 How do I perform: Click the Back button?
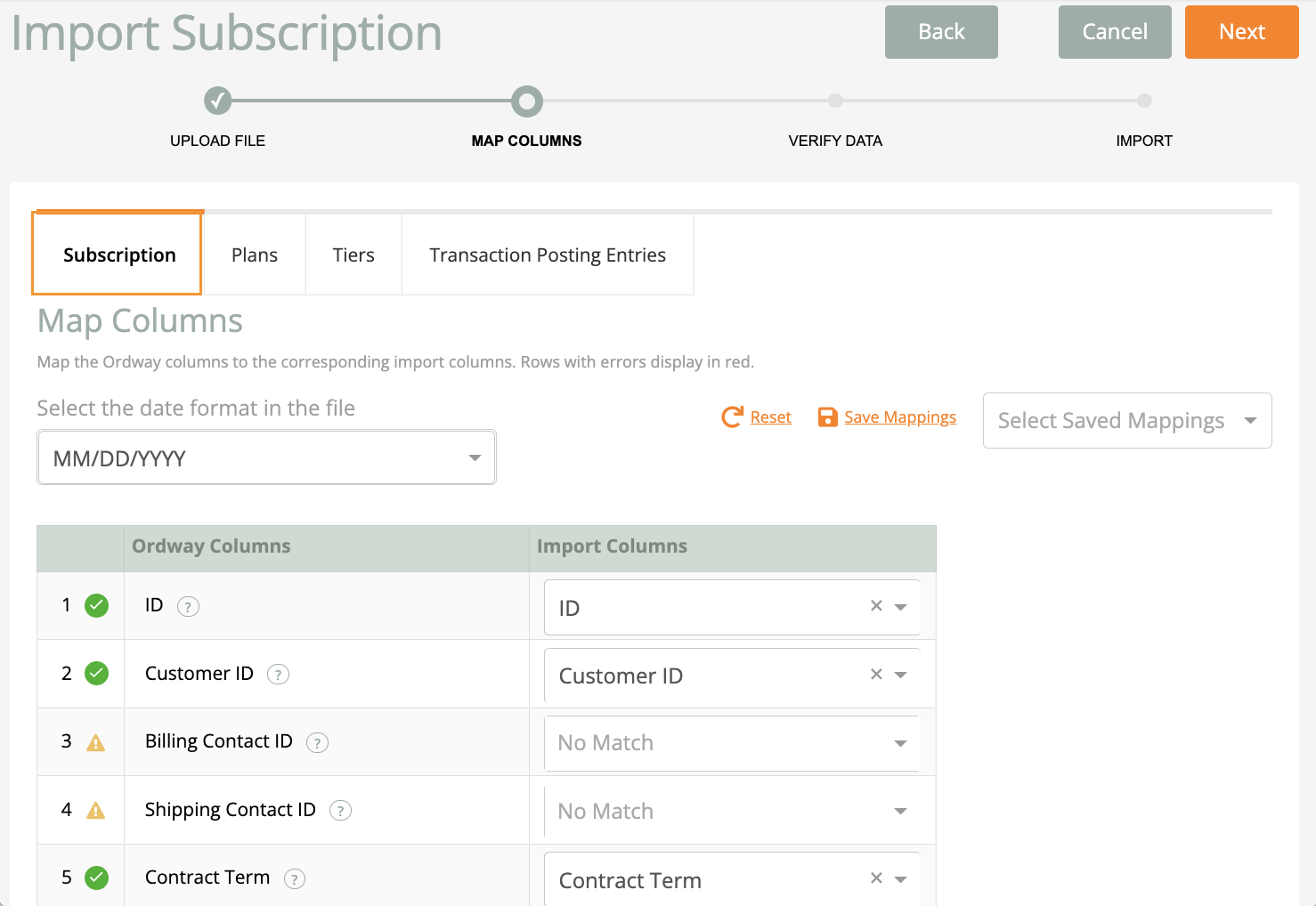[941, 32]
